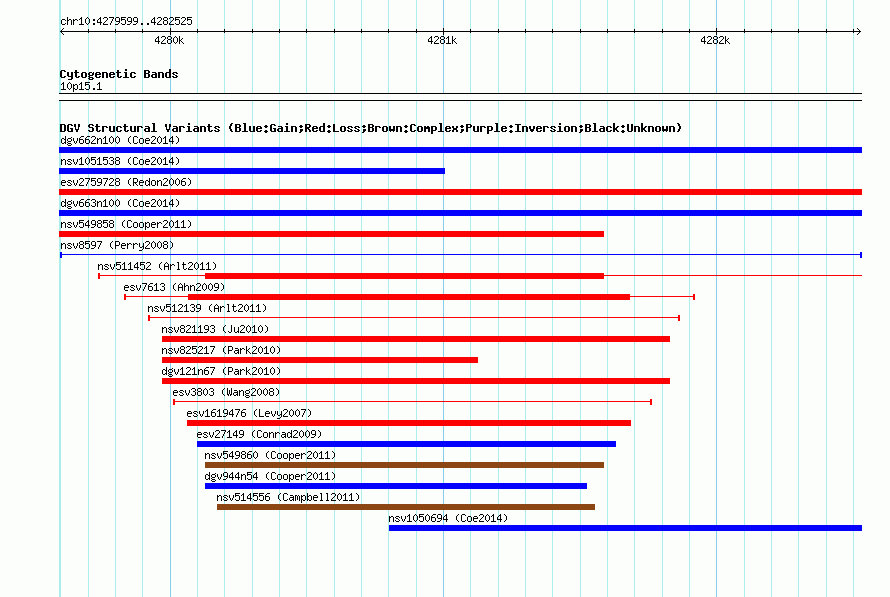Open nsv512139 (Arlt2011) label
This screenshot has height=597, width=890.
pyautogui.click(x=207, y=308)
